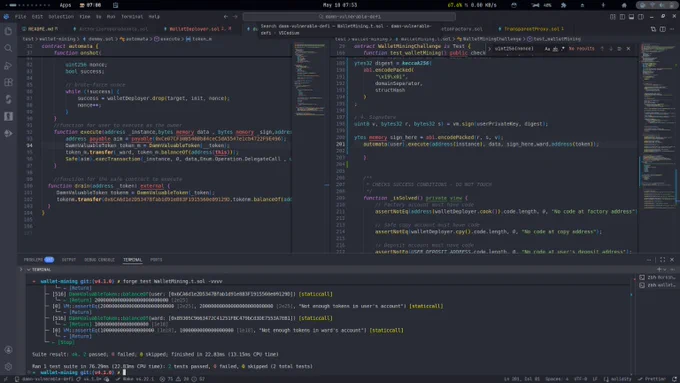The image size is (680, 383).
Task: Switch to the Ports panel tab
Action: 156,260
